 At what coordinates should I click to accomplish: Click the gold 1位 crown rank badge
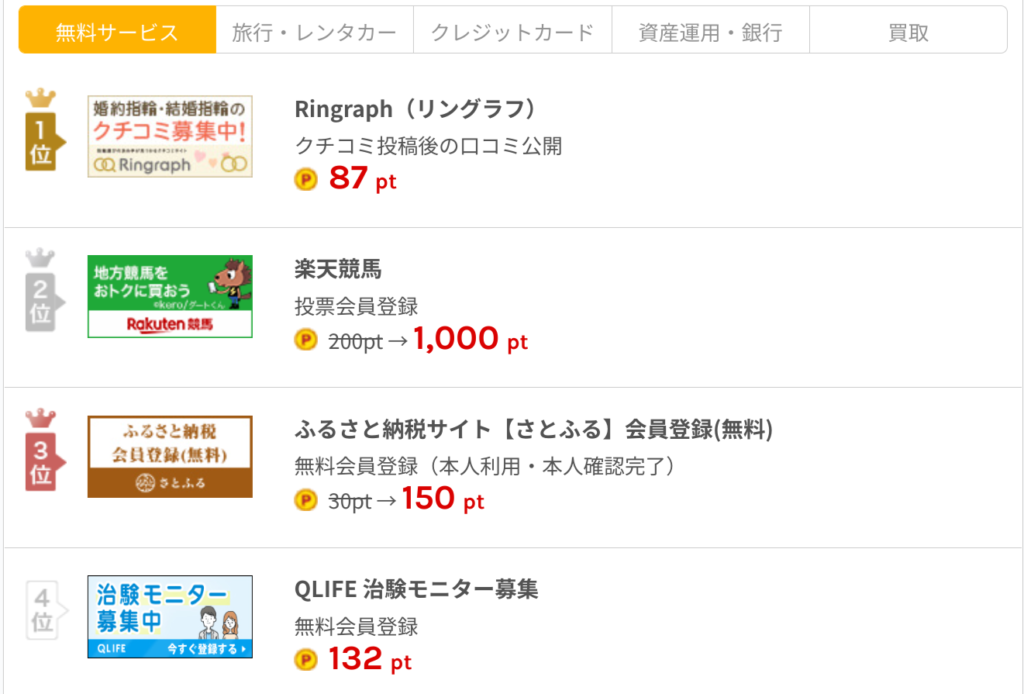44,130
